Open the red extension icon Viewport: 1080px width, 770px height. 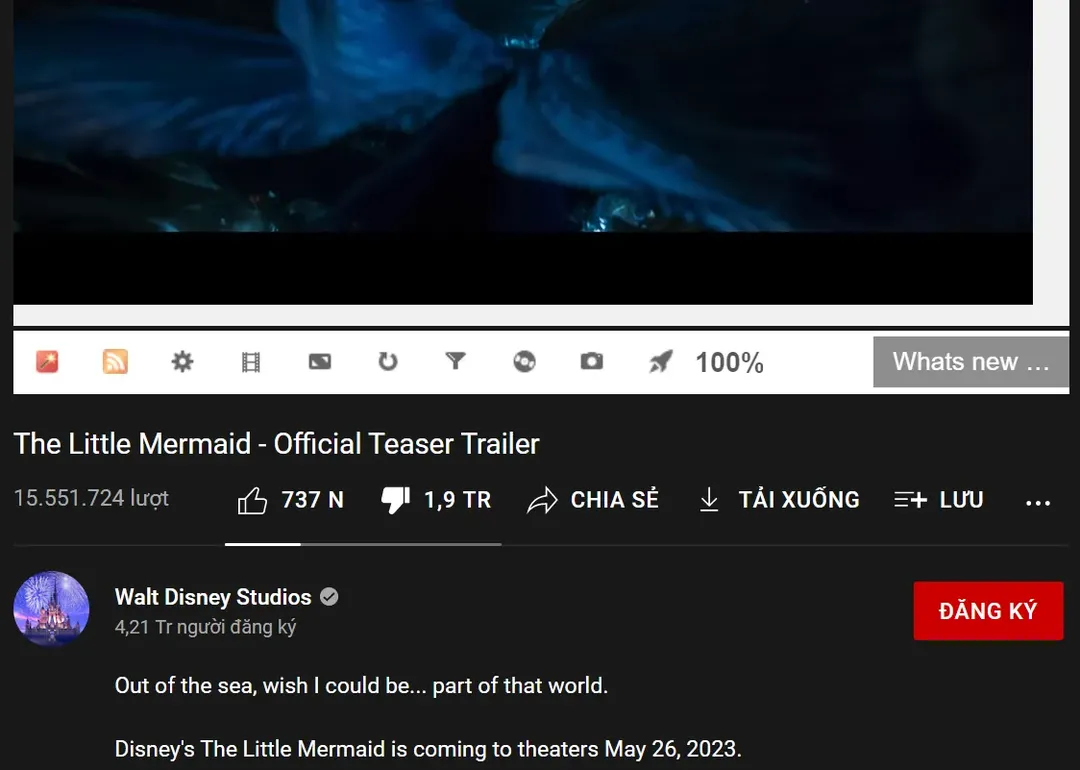point(46,362)
